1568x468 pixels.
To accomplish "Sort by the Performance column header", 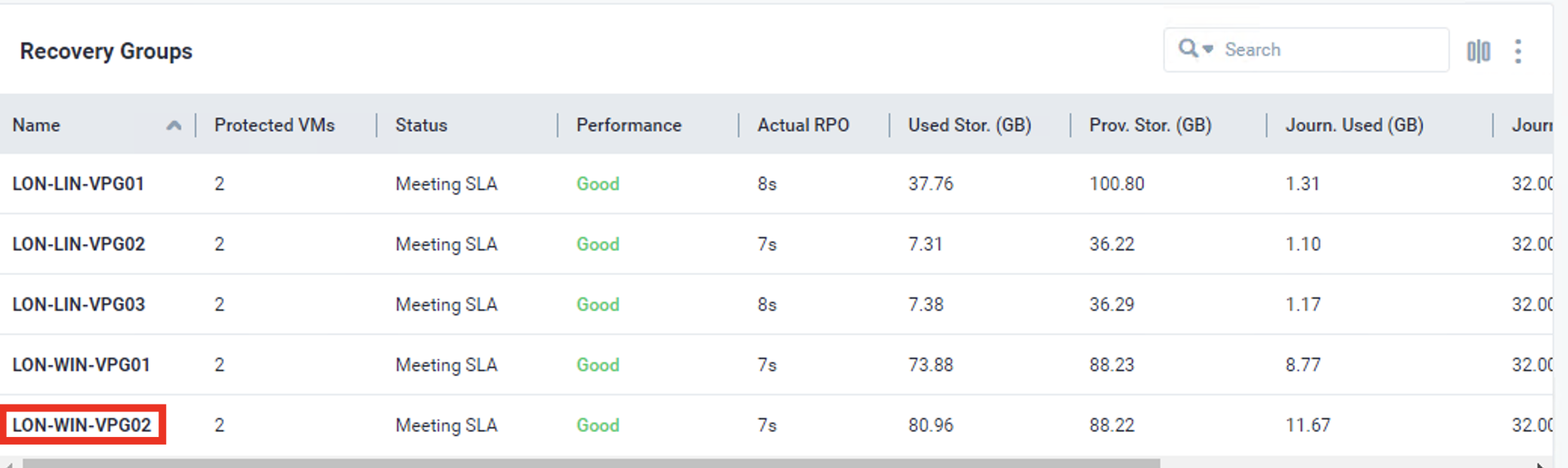I will (629, 125).
